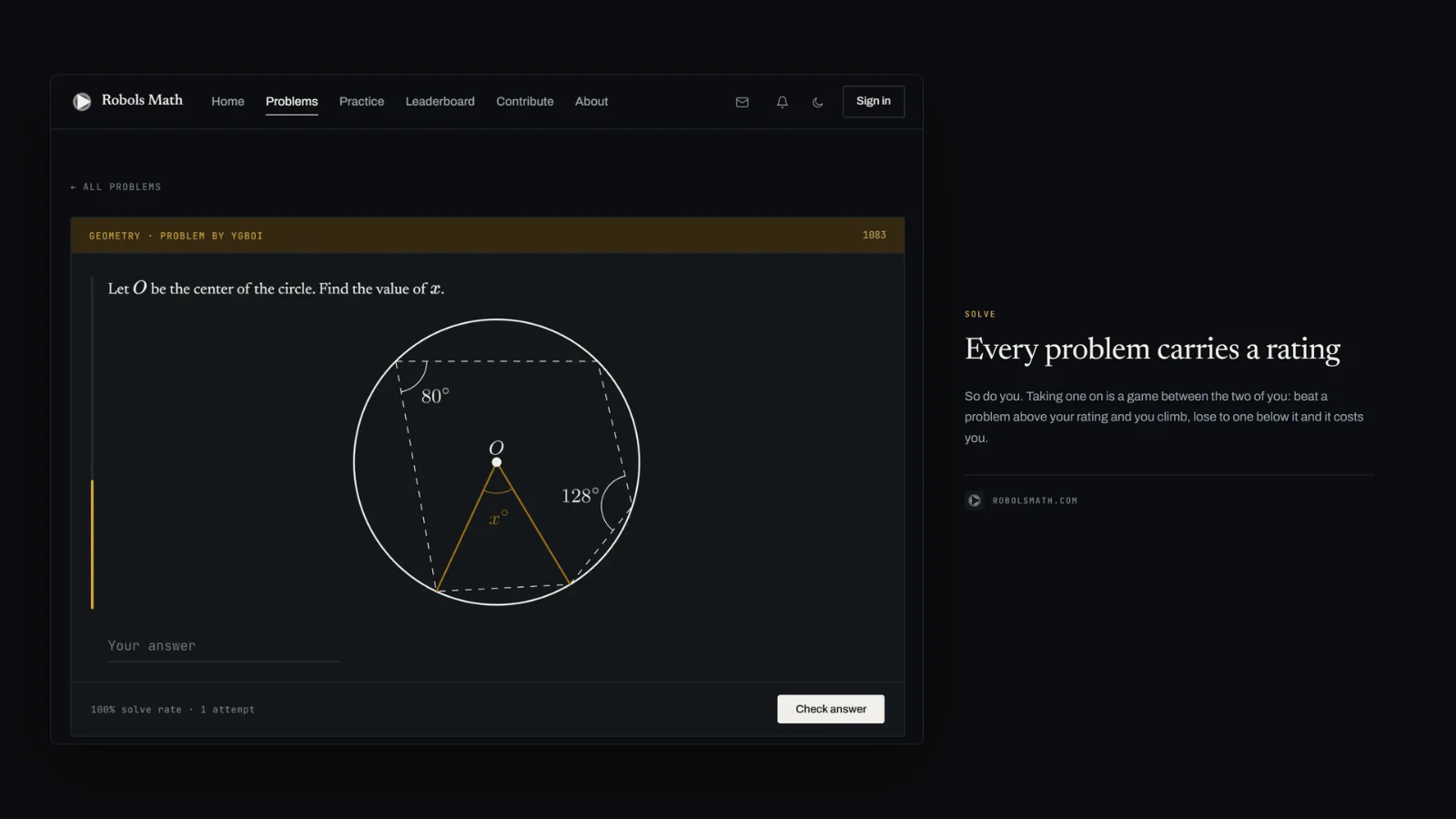Click the 1083 problem rating number
1456x819 pixels.
tap(875, 235)
